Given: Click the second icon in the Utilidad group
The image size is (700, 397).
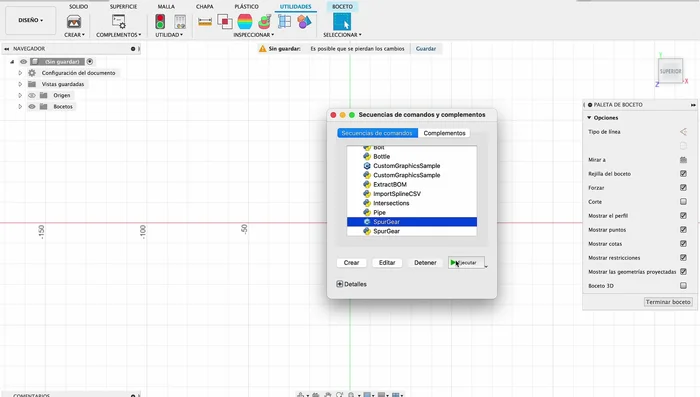Looking at the screenshot, I should coord(180,21).
